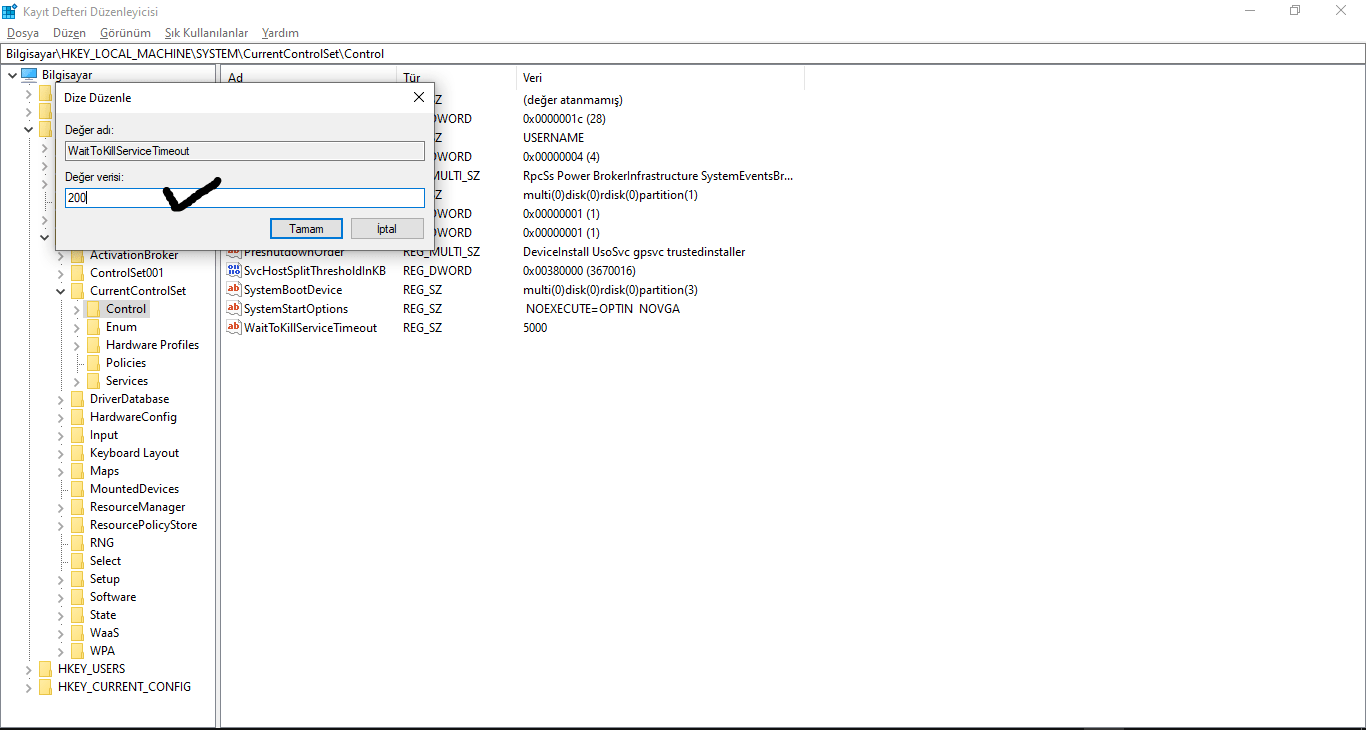Screen dimensions: 1366x730
Task: Open the Sık Kullanılanlar menu
Action: [x=207, y=33]
